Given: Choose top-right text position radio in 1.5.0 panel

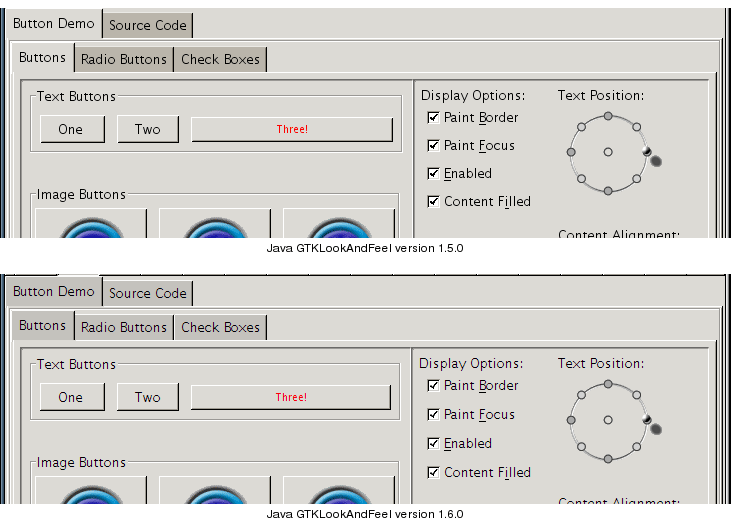Looking at the screenshot, I should pos(636,127).
